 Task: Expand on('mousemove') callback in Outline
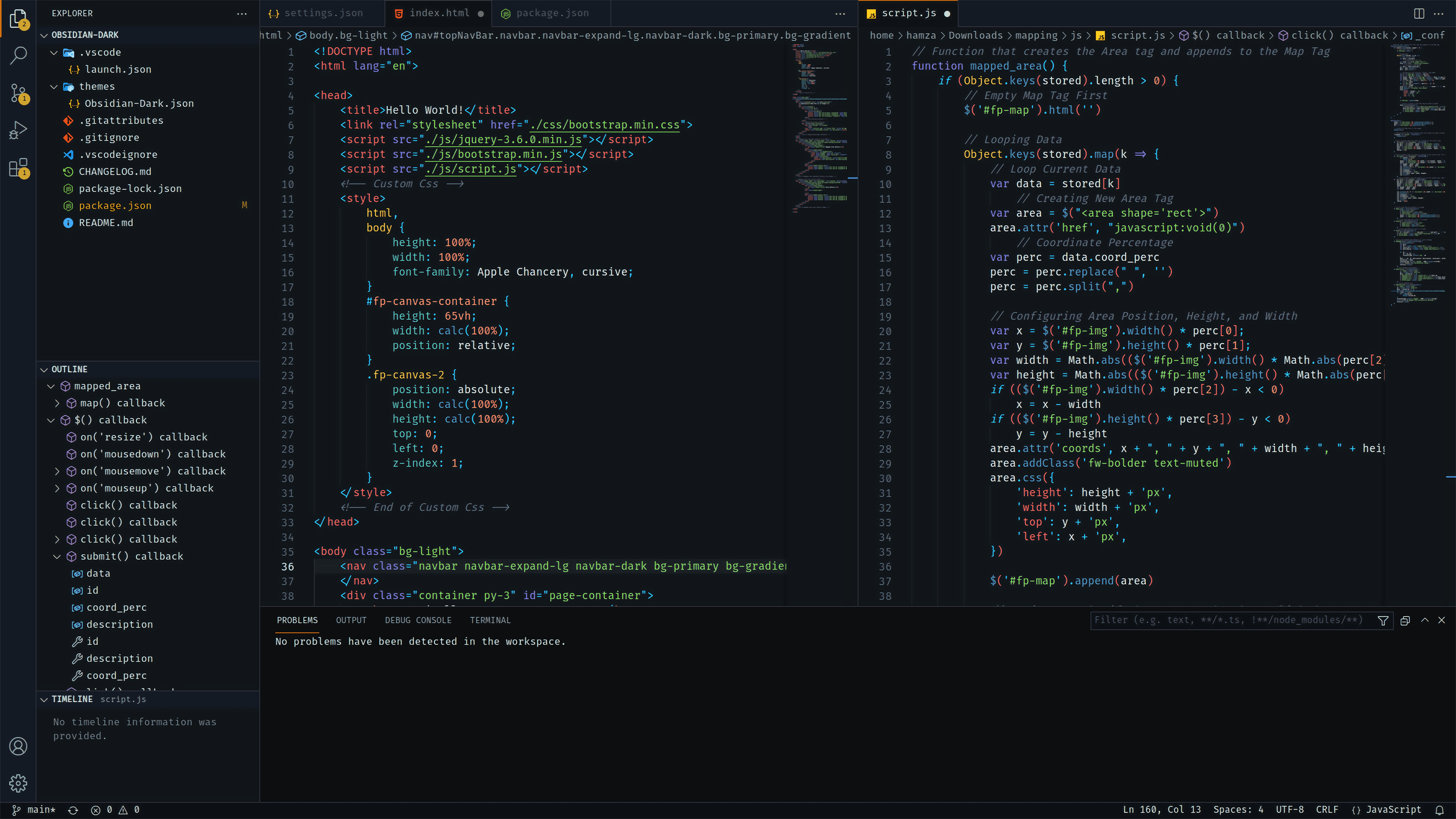(x=57, y=471)
